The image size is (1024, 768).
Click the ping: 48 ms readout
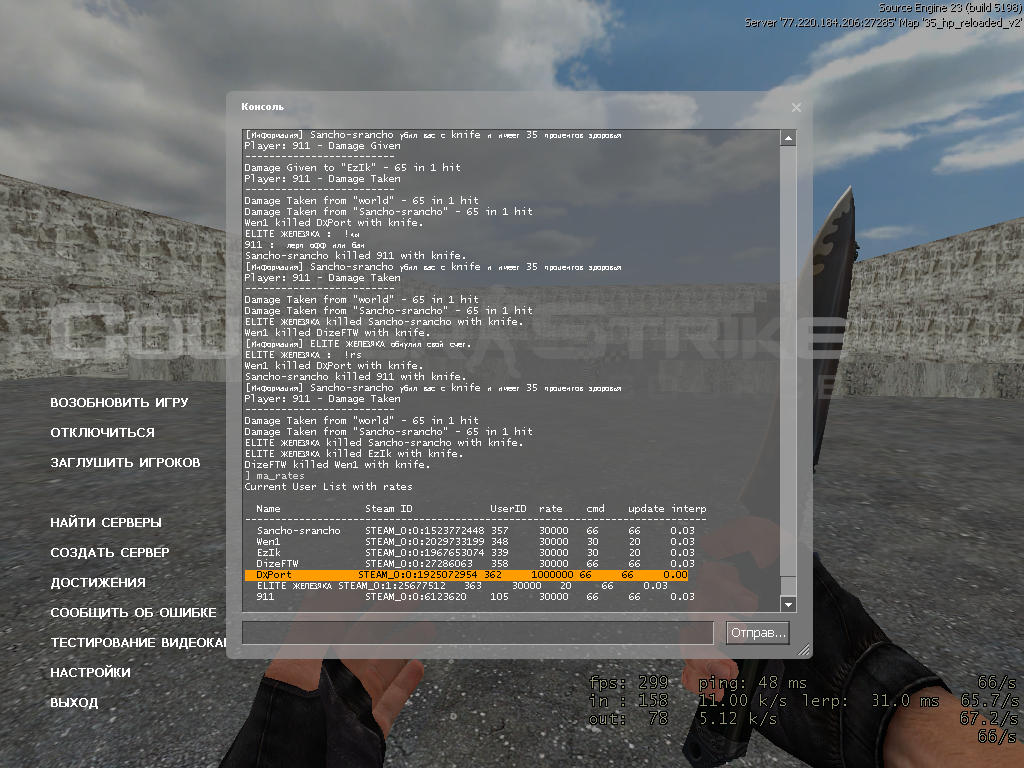pos(752,683)
